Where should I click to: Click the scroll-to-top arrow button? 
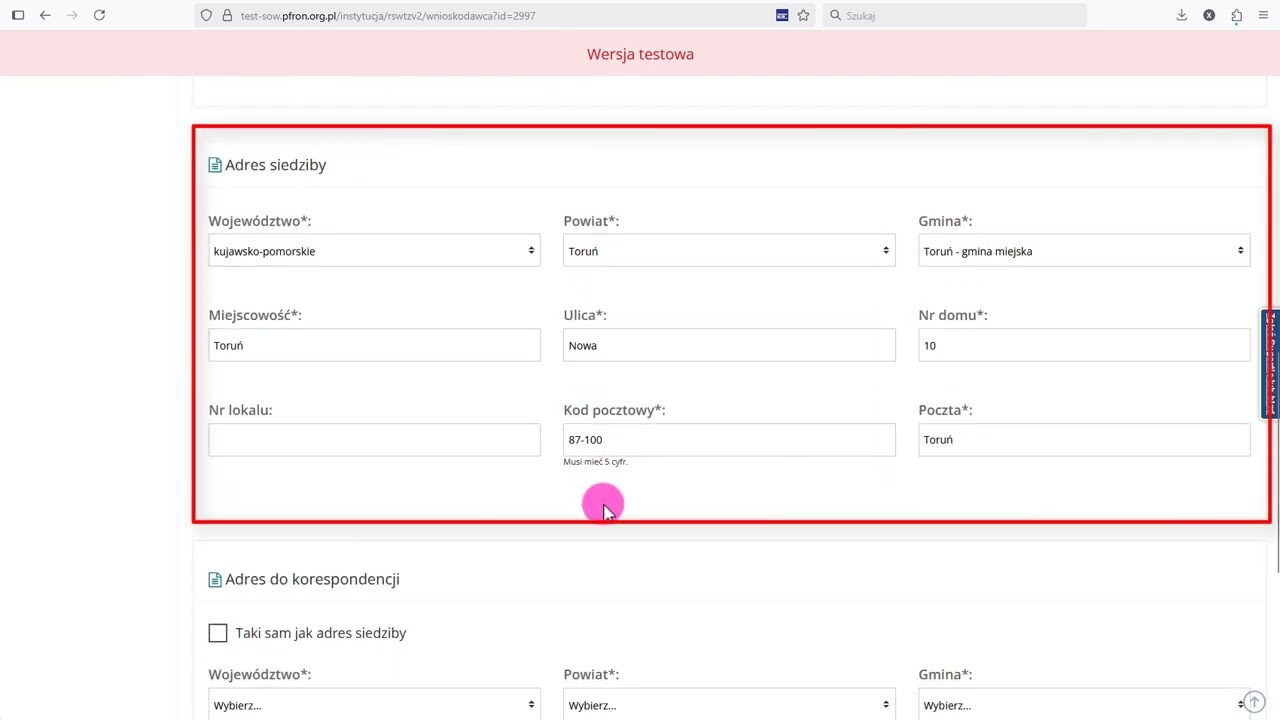pos(1254,703)
